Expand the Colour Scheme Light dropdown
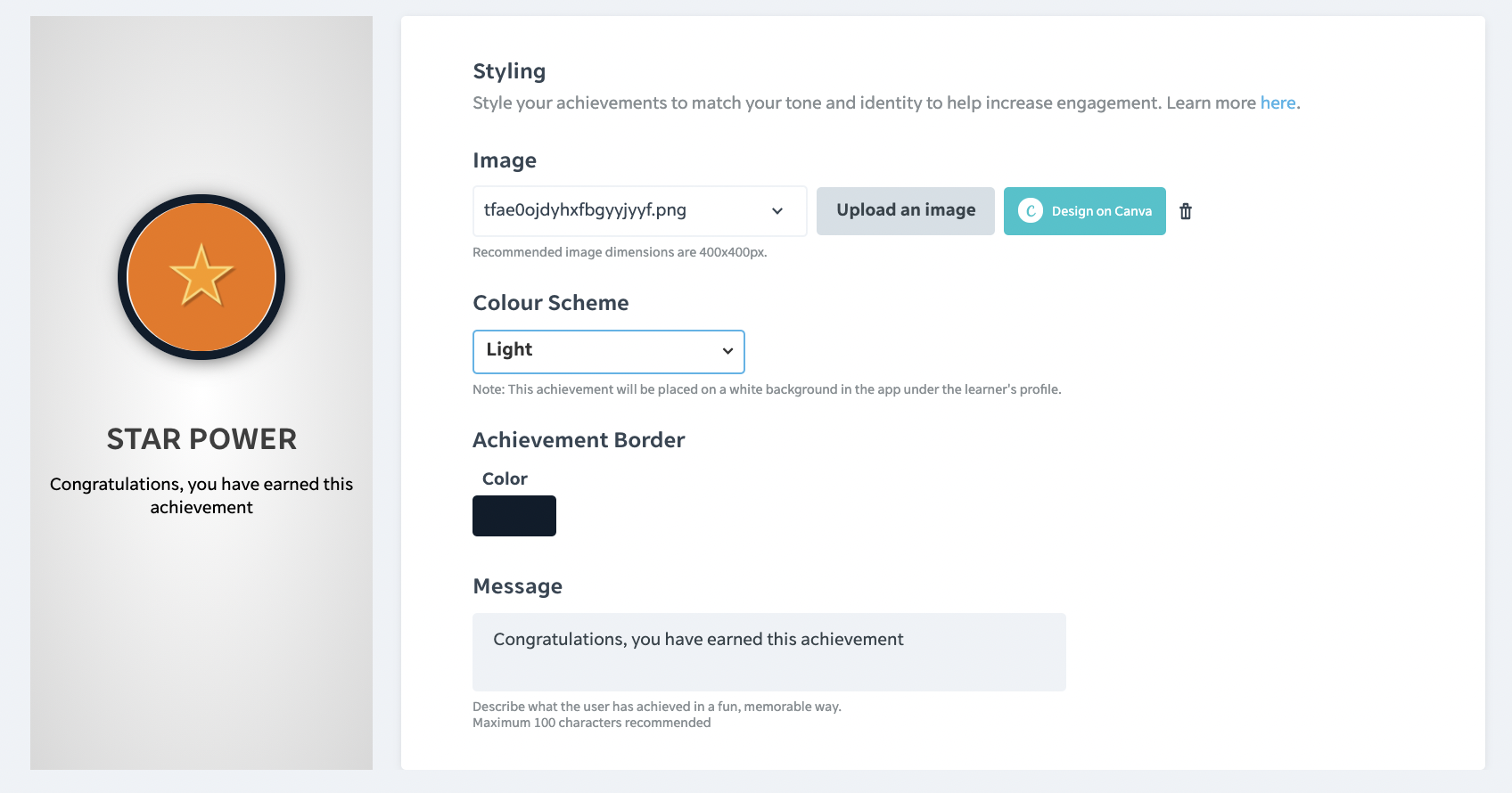 (x=608, y=351)
